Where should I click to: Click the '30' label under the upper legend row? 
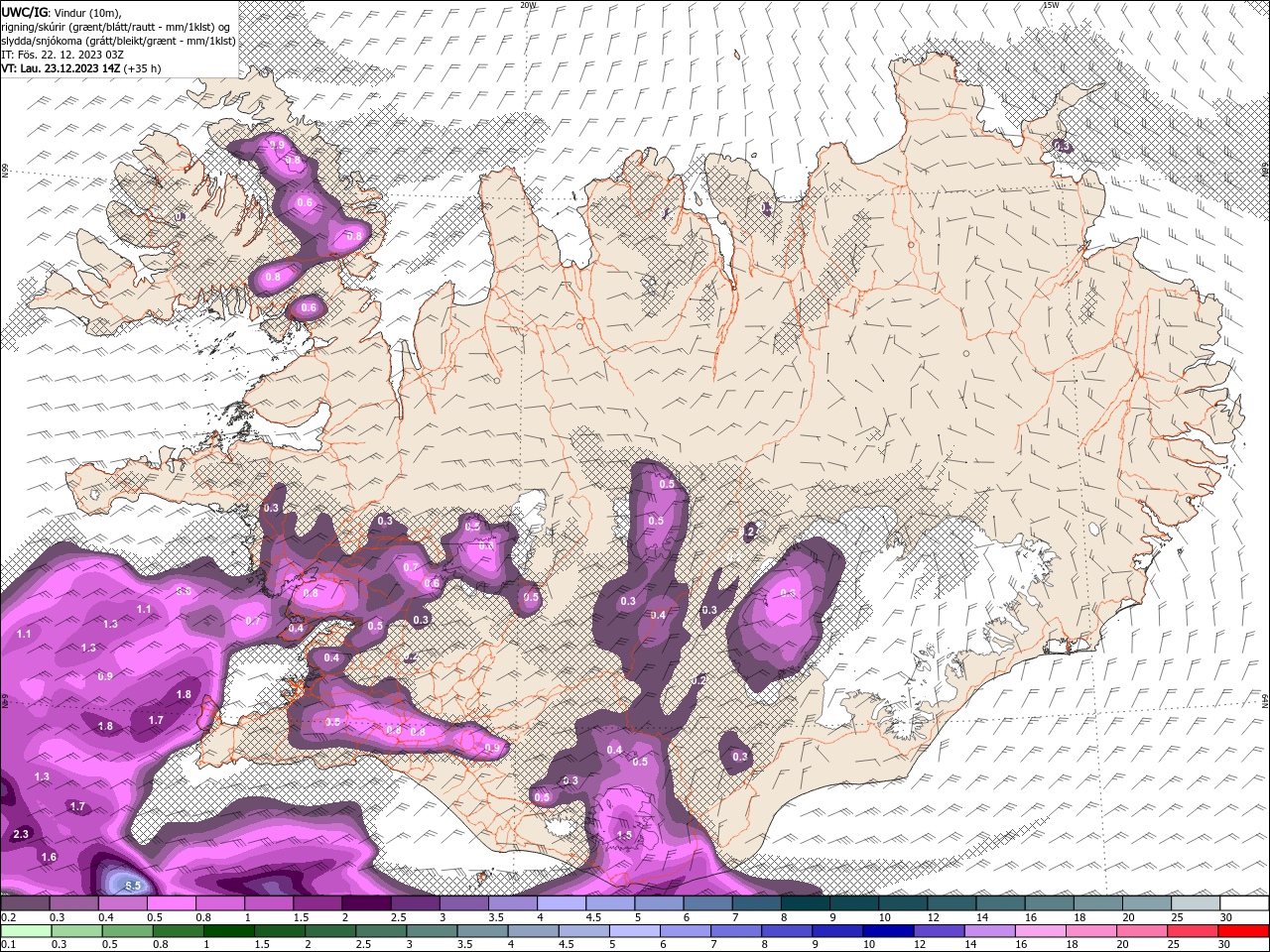pyautogui.click(x=1226, y=917)
